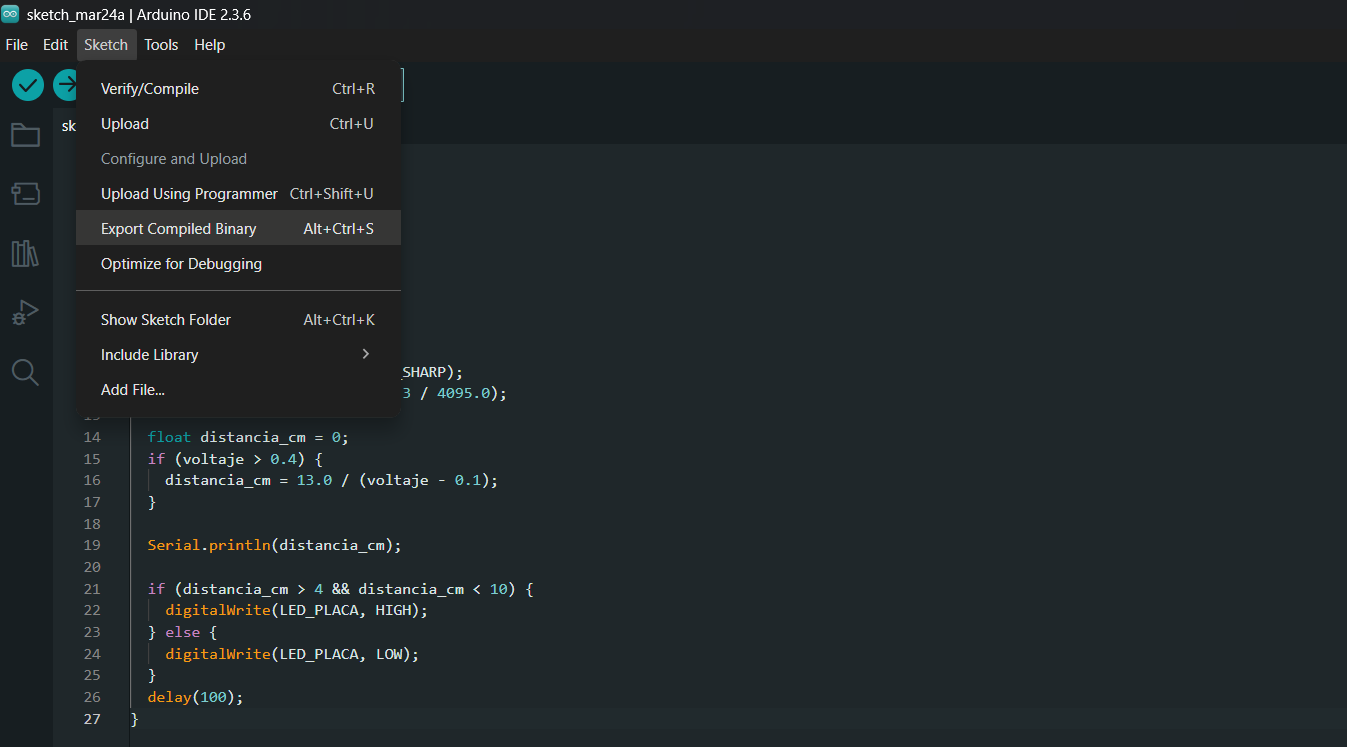Expand the Include Library submenu
This screenshot has height=747, width=1347.
tap(149, 354)
